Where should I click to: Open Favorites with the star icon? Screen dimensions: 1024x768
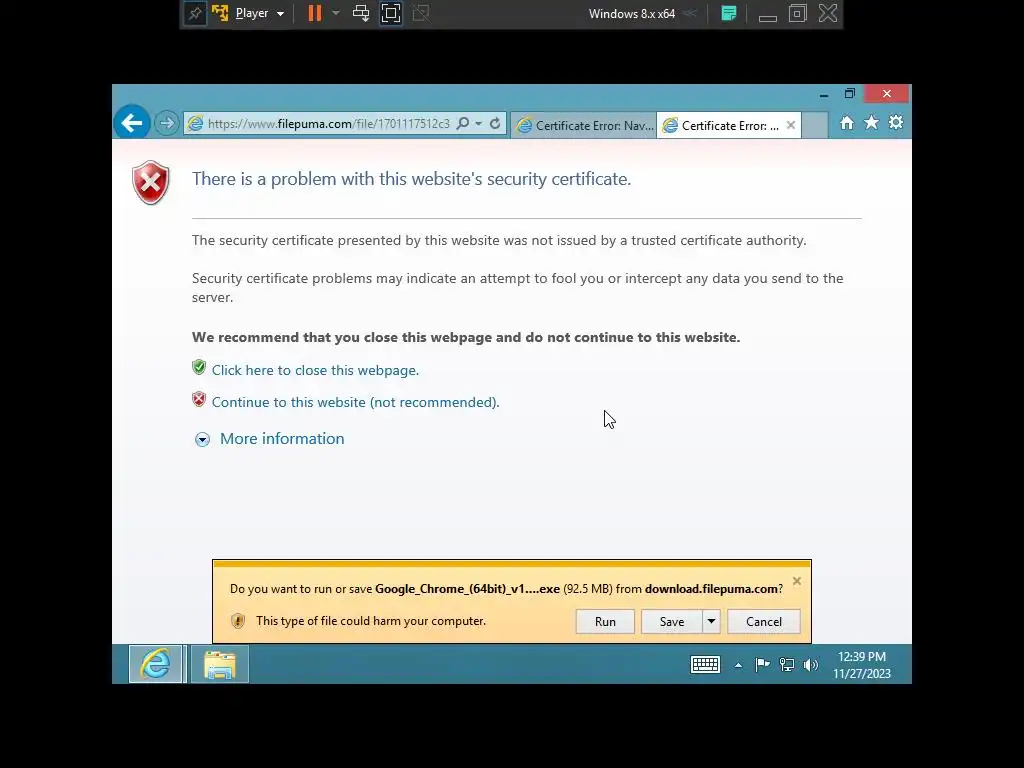[x=871, y=123]
